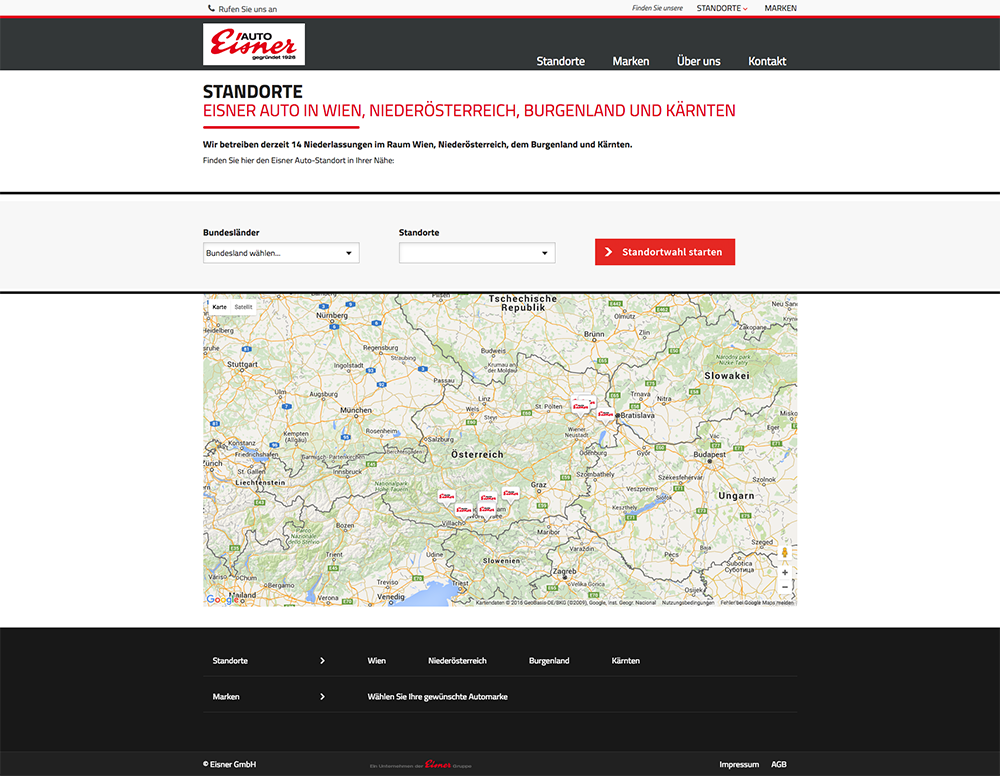Open Standorte in the main navigation

click(x=561, y=61)
